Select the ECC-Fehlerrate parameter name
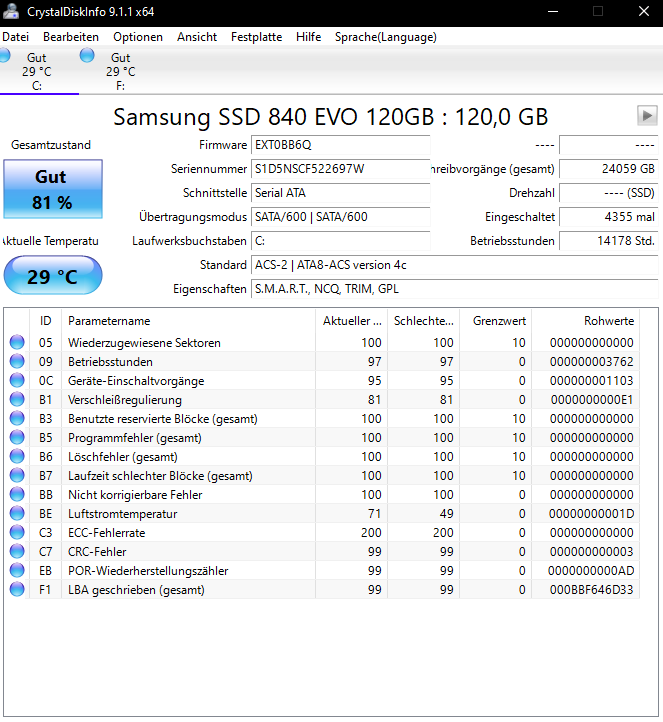663x722 pixels. [106, 533]
